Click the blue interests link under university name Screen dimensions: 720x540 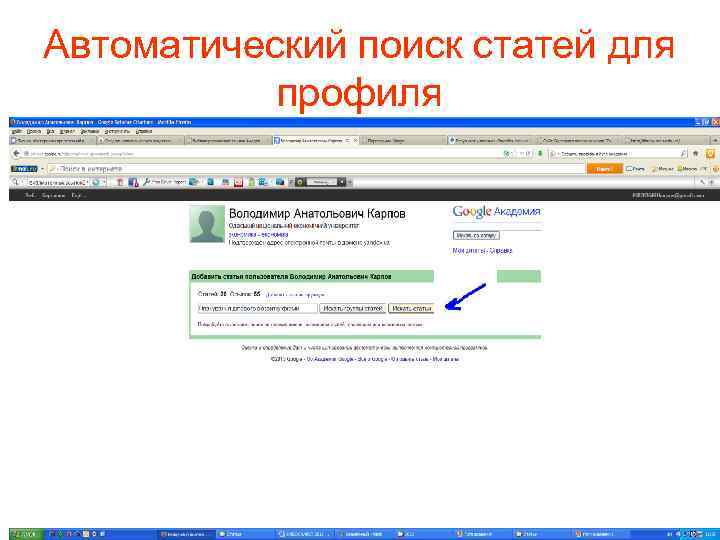[259, 234]
